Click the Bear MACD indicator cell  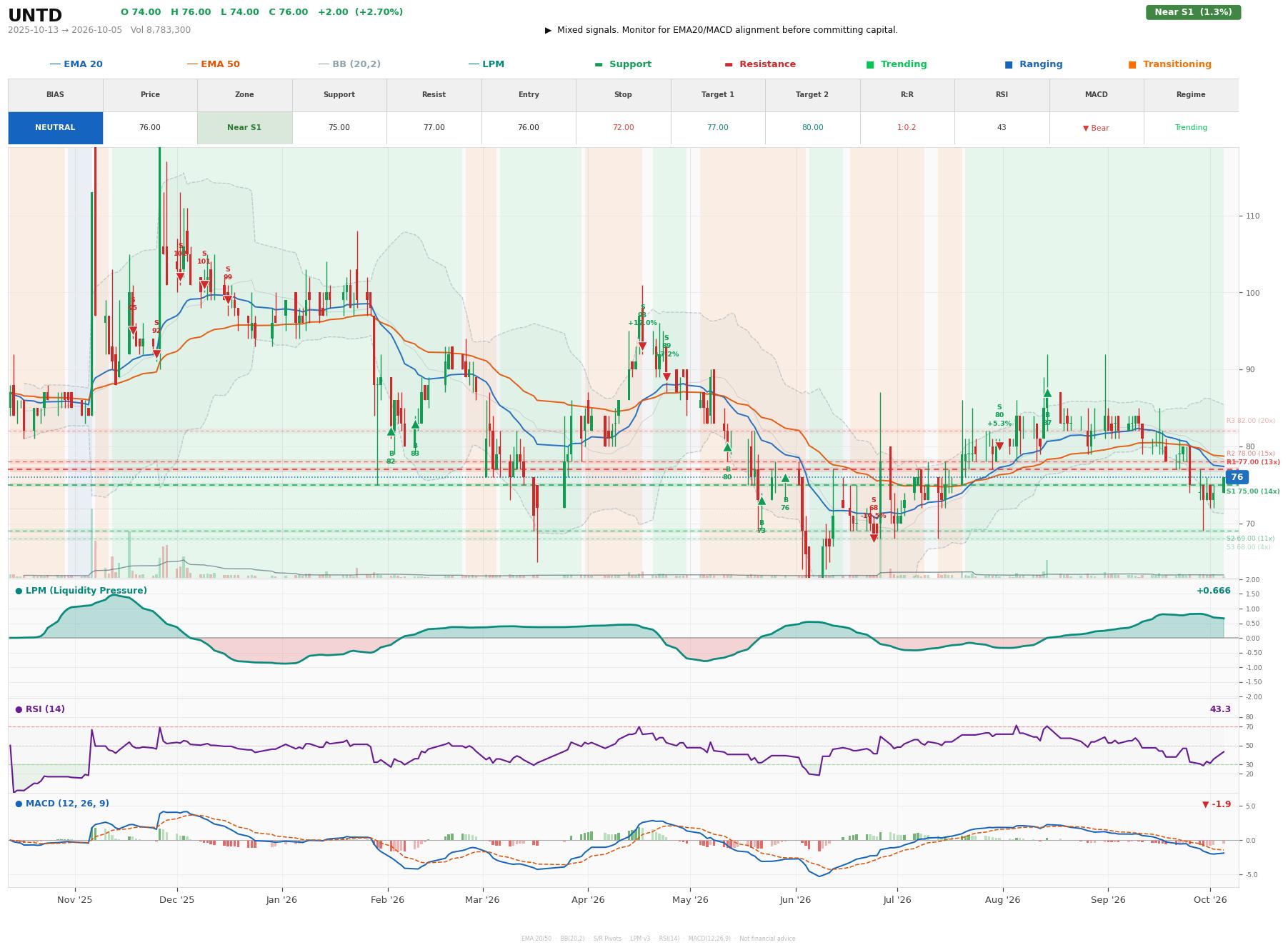pyautogui.click(x=1096, y=128)
